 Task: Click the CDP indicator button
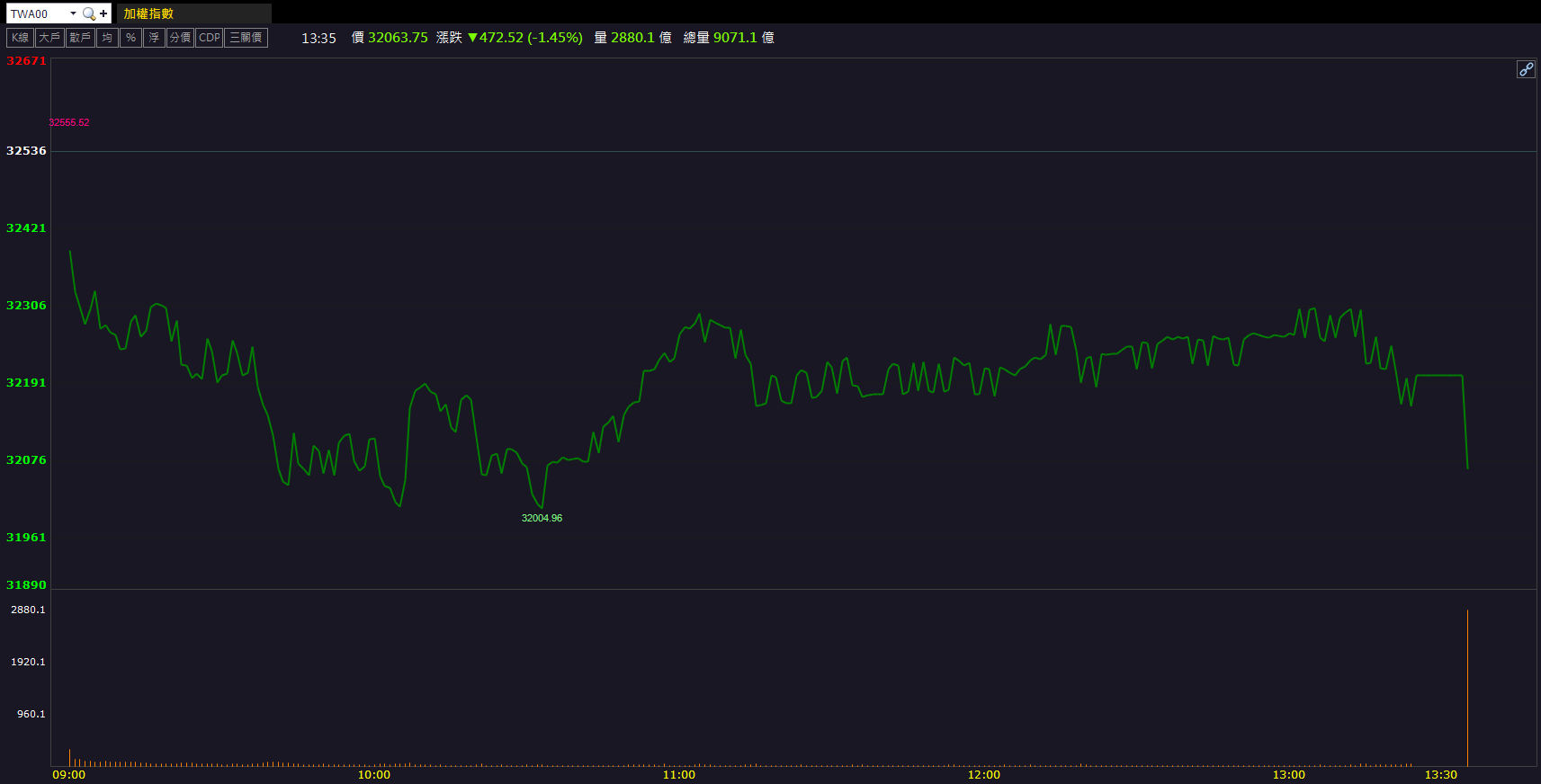pyautogui.click(x=209, y=38)
